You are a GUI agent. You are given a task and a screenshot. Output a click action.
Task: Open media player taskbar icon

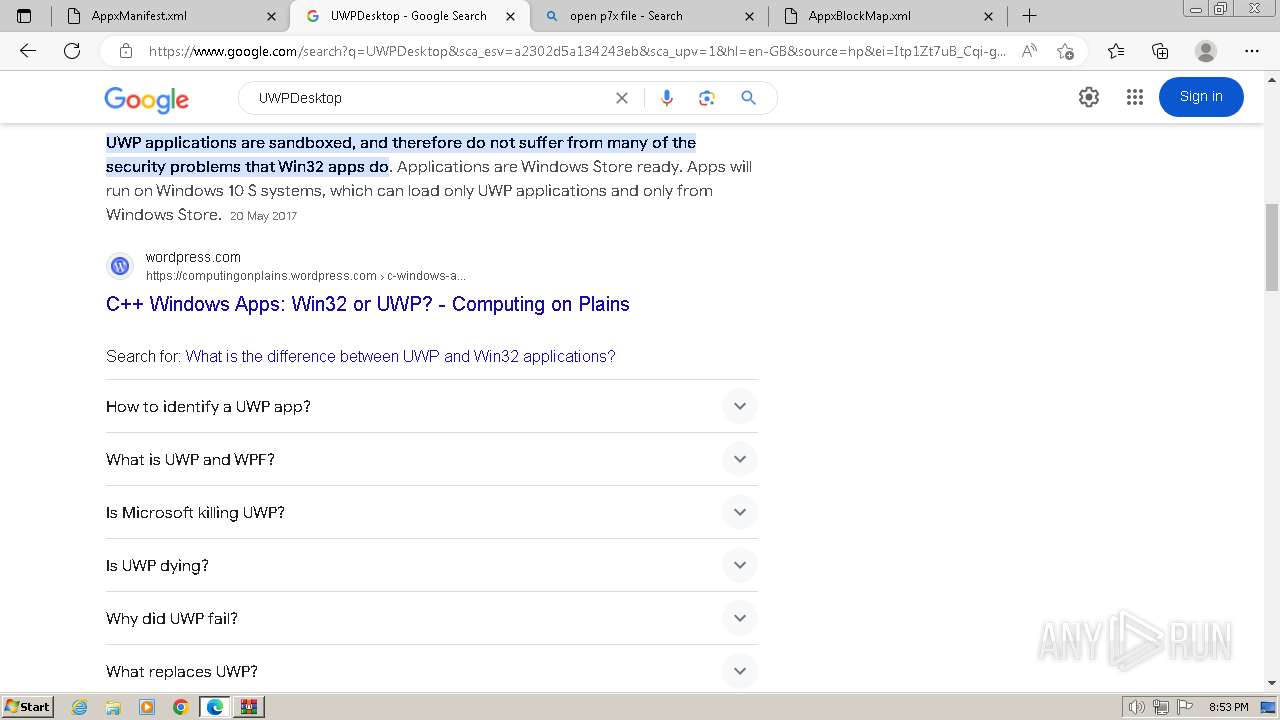click(x=147, y=707)
